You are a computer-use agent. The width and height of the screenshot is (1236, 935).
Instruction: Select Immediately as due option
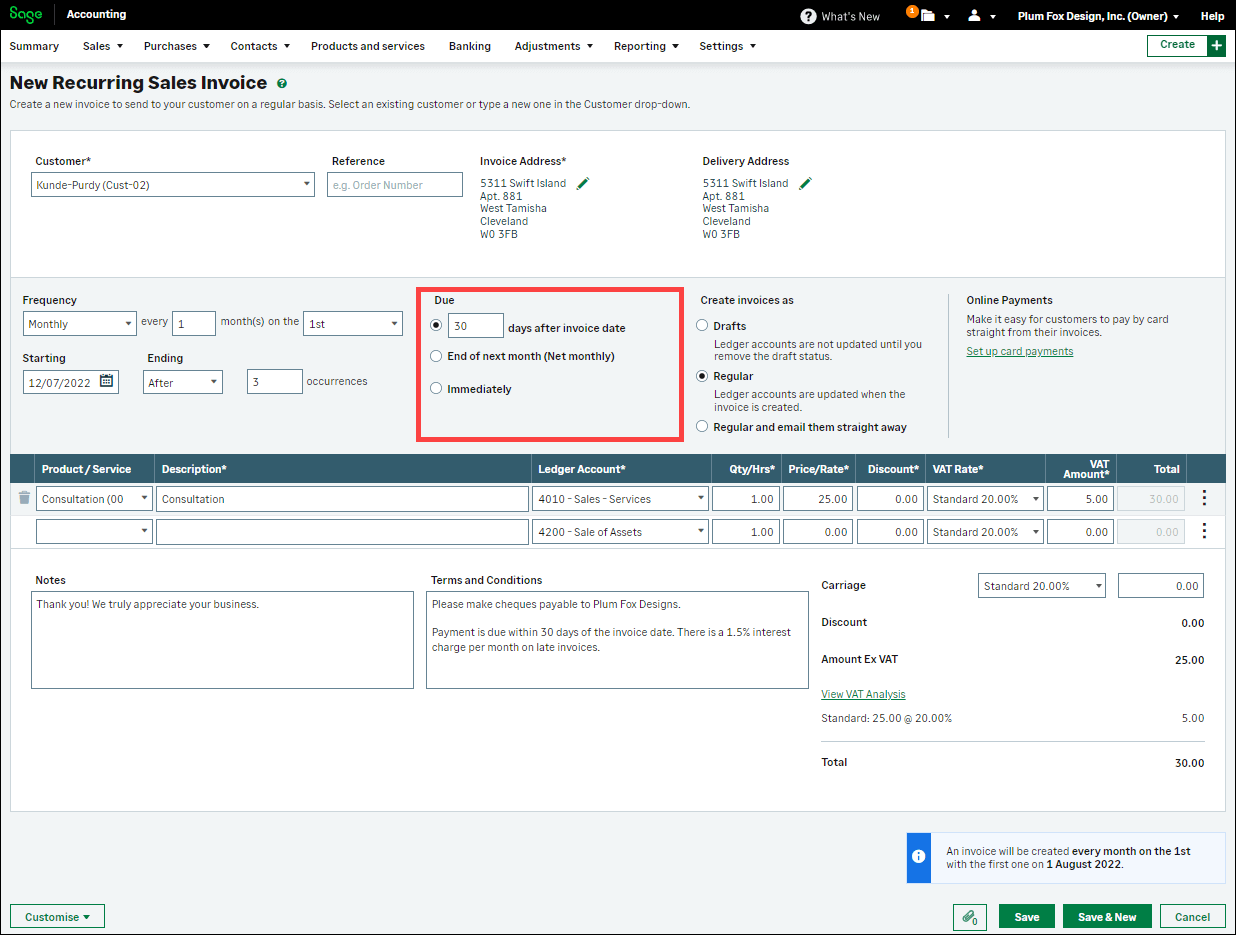pos(436,389)
